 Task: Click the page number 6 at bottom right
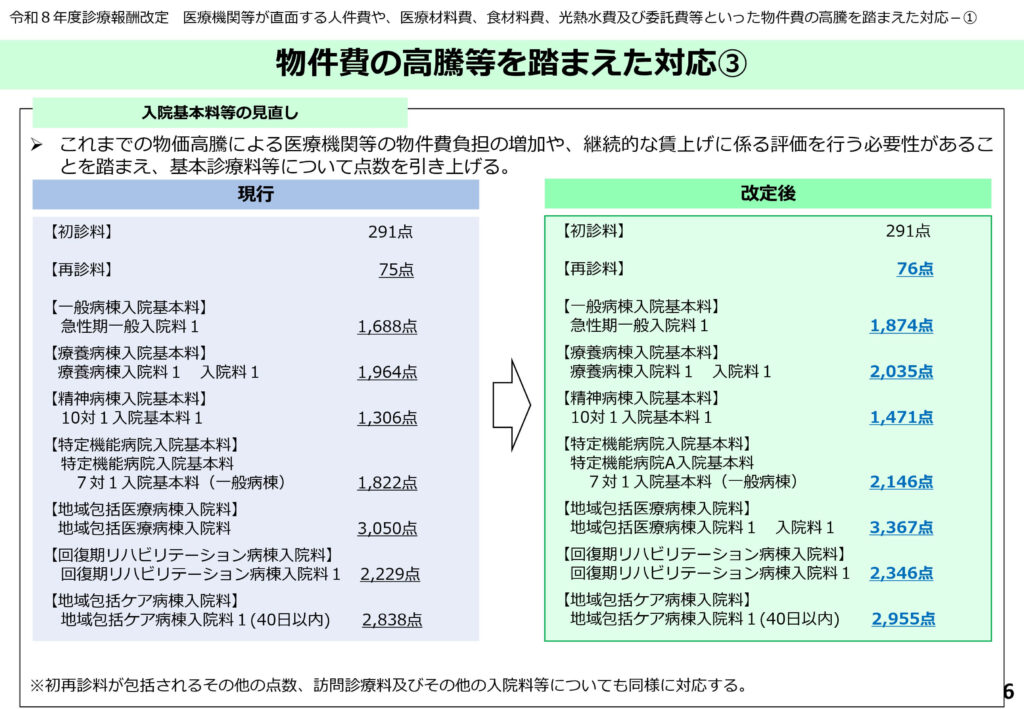tap(1007, 691)
